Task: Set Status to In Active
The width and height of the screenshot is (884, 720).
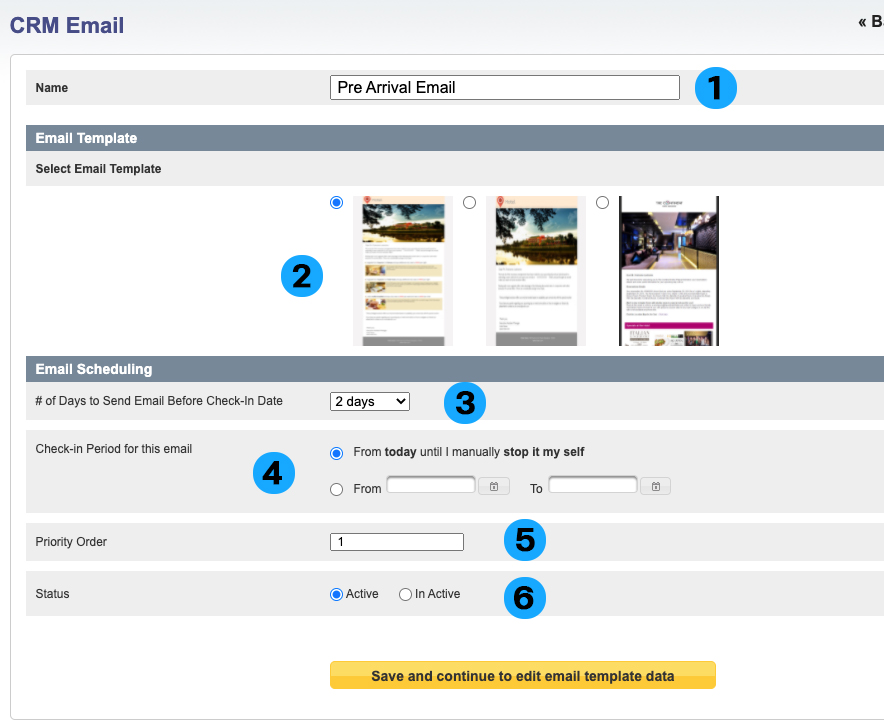Action: [x=405, y=594]
